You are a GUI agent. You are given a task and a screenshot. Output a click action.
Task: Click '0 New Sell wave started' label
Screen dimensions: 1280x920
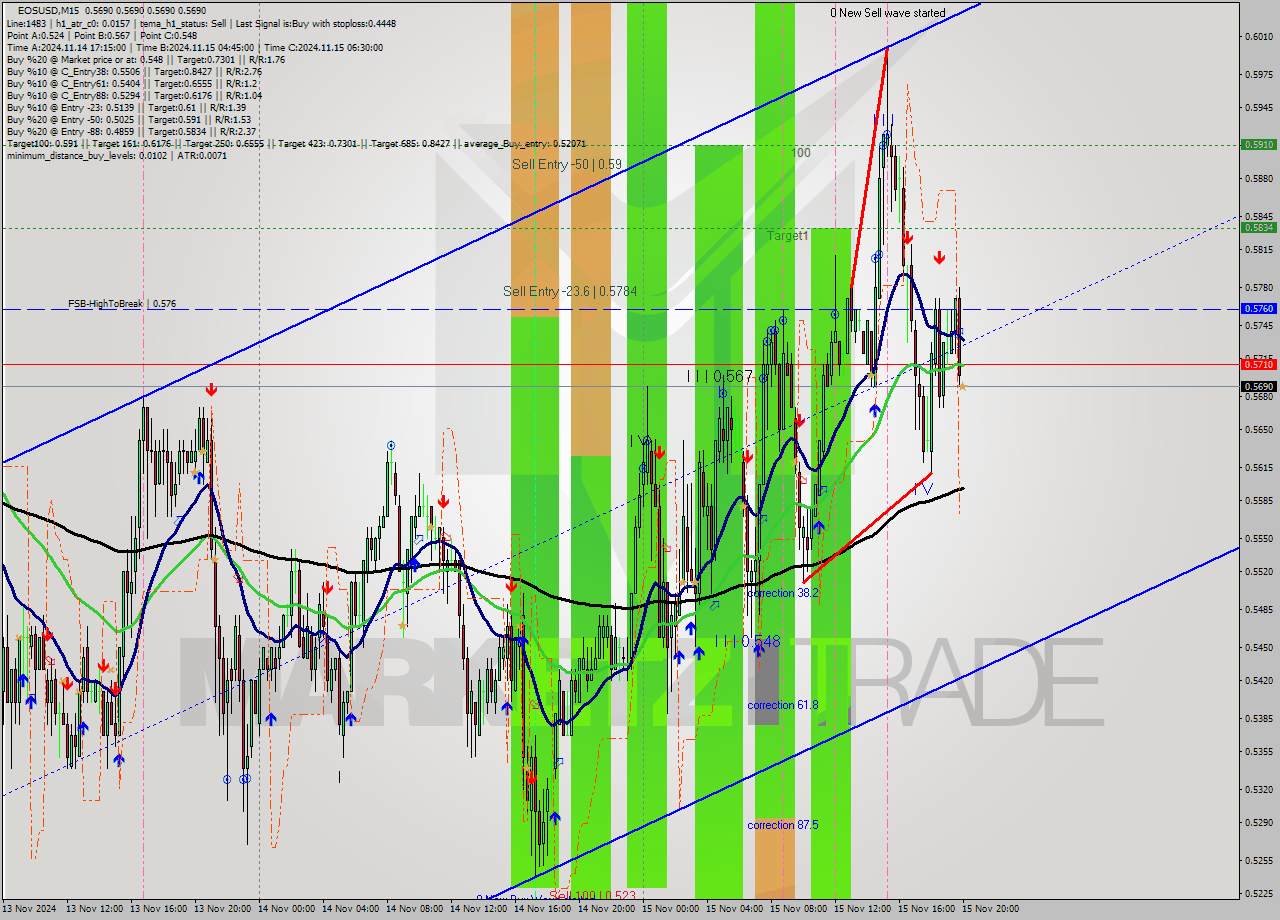[x=887, y=13]
